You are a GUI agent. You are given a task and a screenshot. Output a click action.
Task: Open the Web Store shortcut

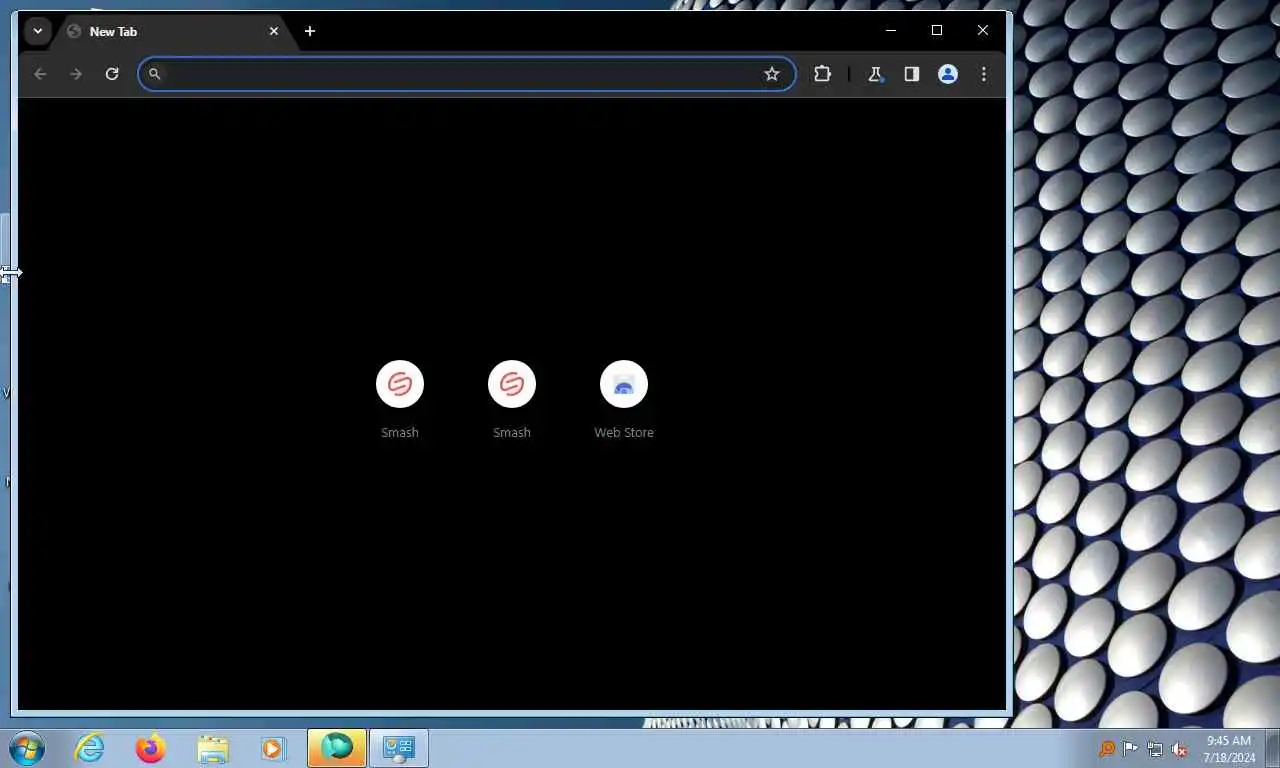(624, 399)
